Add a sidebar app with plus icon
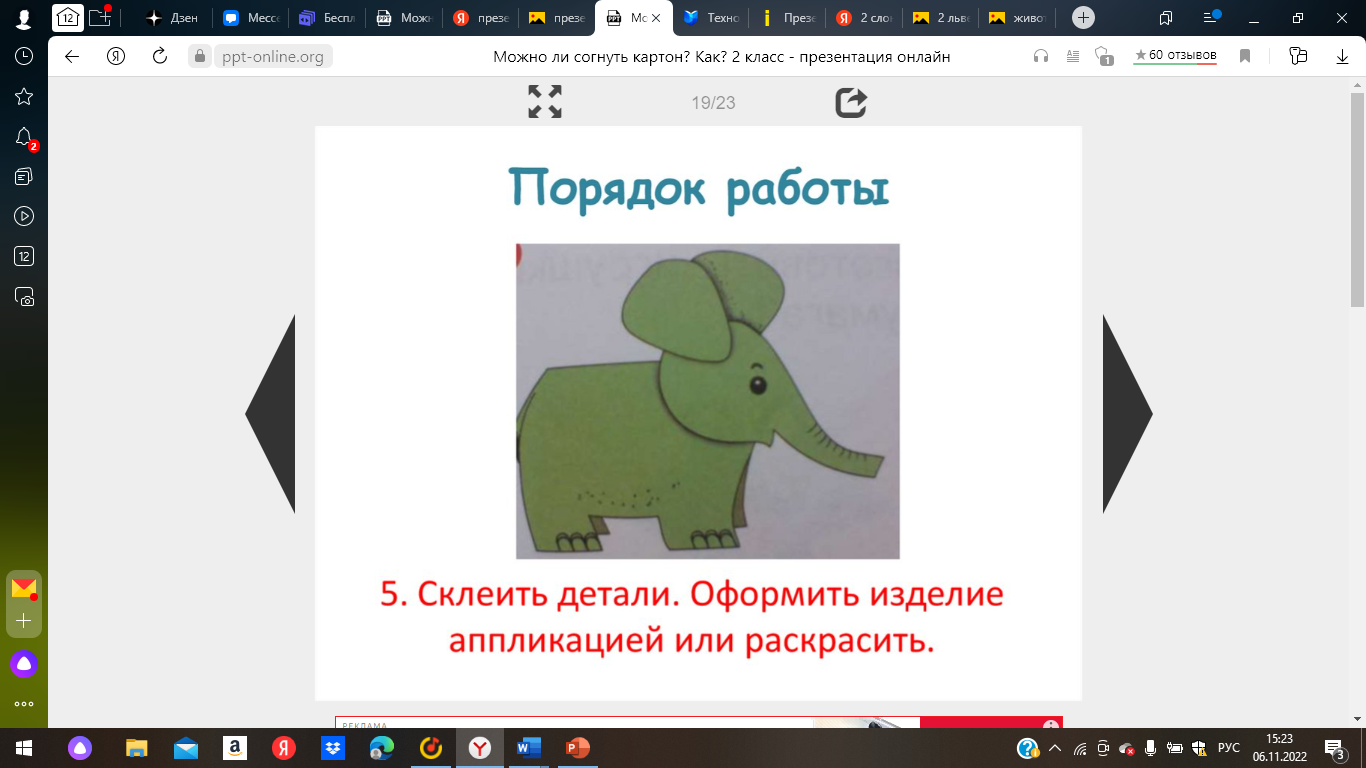 click(24, 621)
